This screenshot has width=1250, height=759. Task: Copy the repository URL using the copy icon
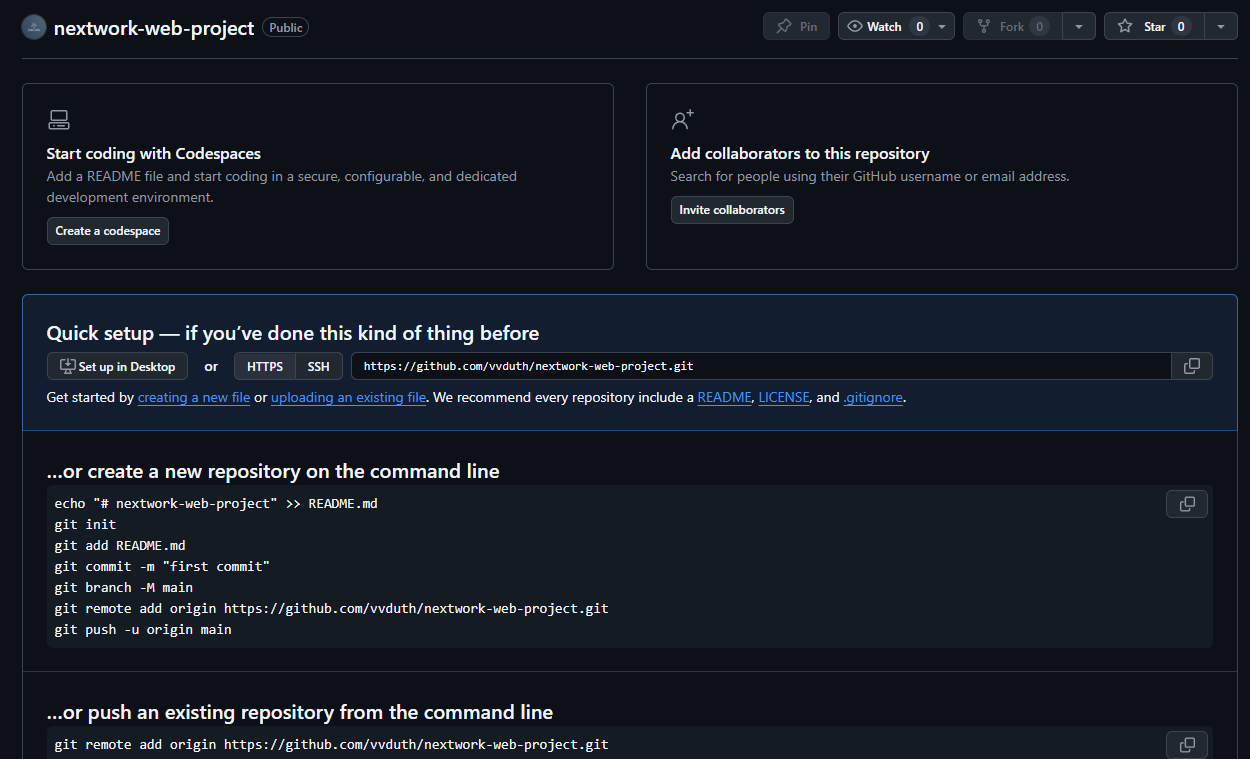(x=1192, y=366)
